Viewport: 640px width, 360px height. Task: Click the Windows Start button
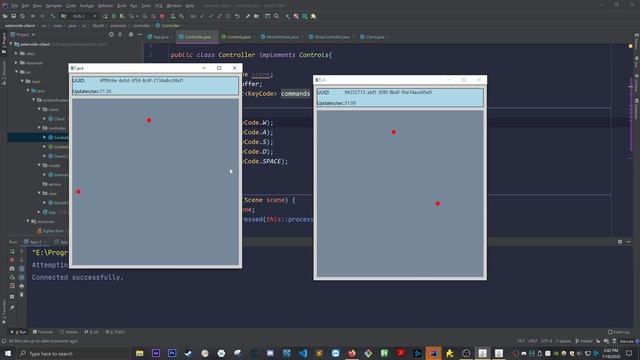click(x=8, y=353)
